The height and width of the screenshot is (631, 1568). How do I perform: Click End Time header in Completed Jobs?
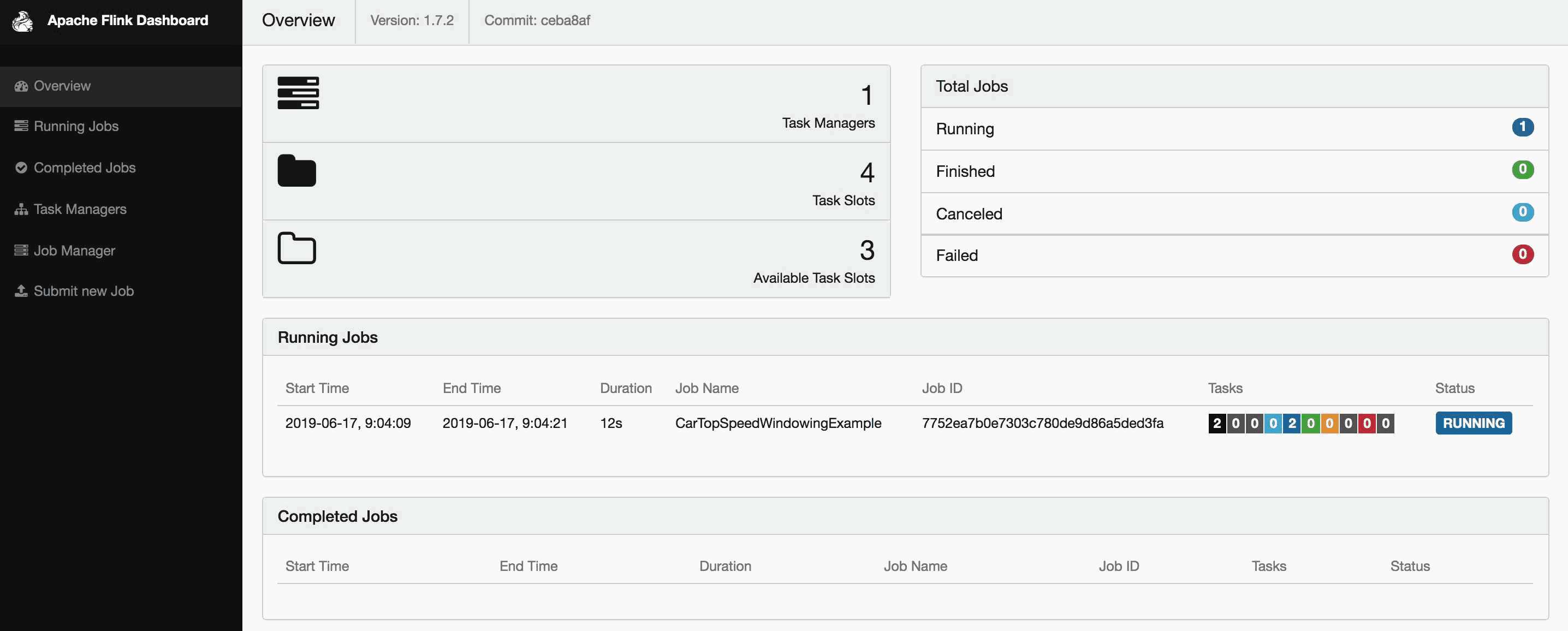click(x=528, y=567)
